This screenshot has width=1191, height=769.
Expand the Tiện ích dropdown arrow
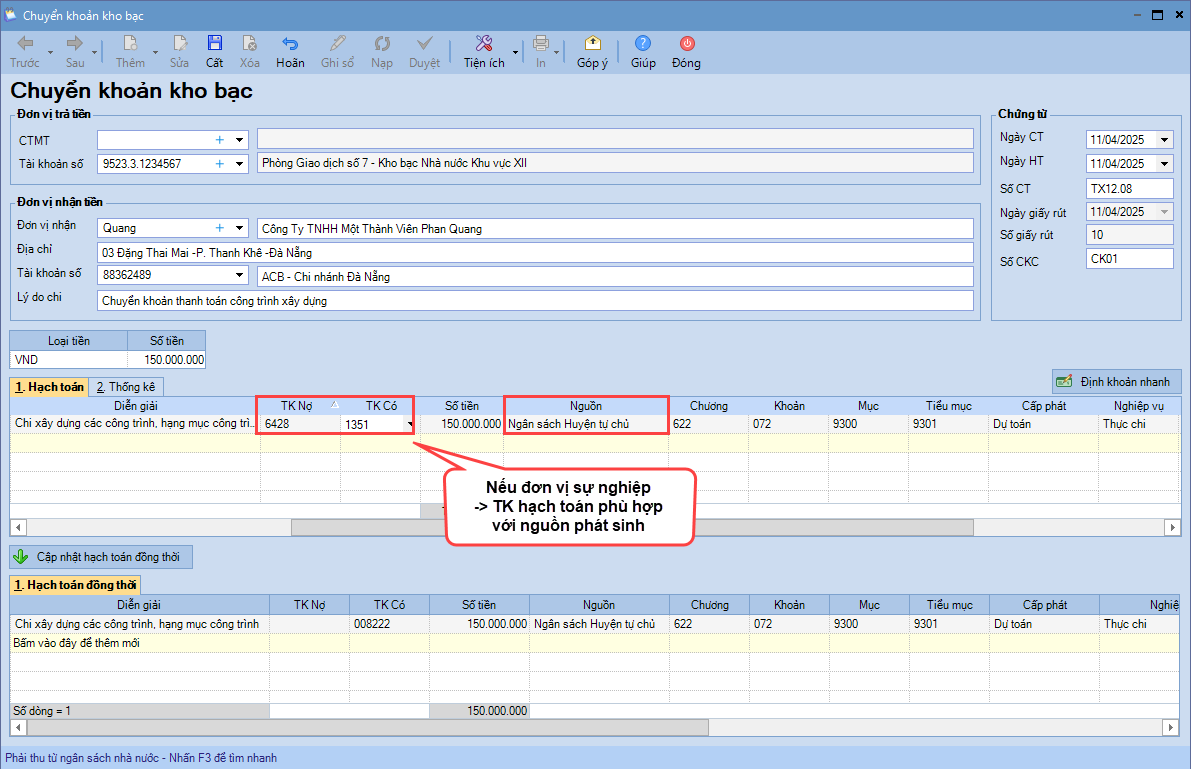point(515,53)
